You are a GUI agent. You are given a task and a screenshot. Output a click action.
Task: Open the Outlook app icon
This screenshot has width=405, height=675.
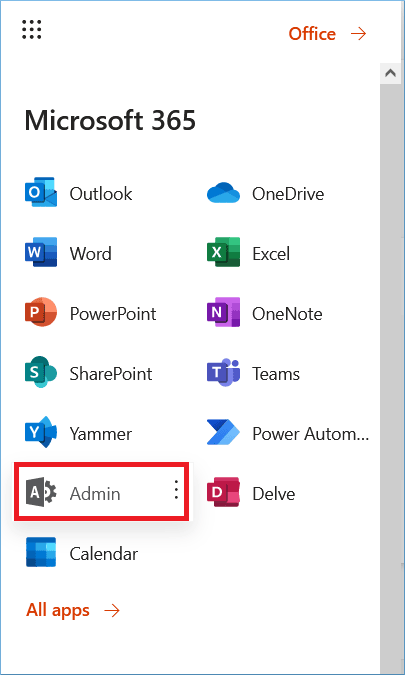pos(41,192)
